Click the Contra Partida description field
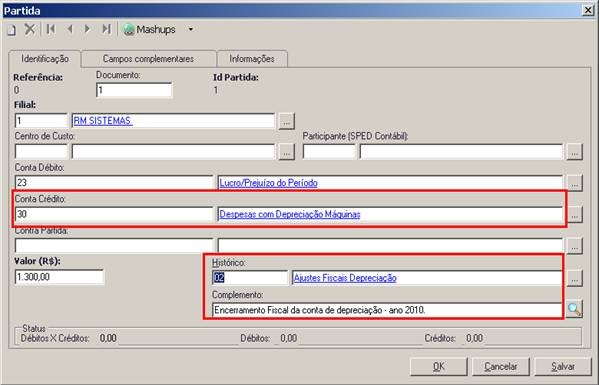Screen dimensions: 599x385 coord(390,246)
